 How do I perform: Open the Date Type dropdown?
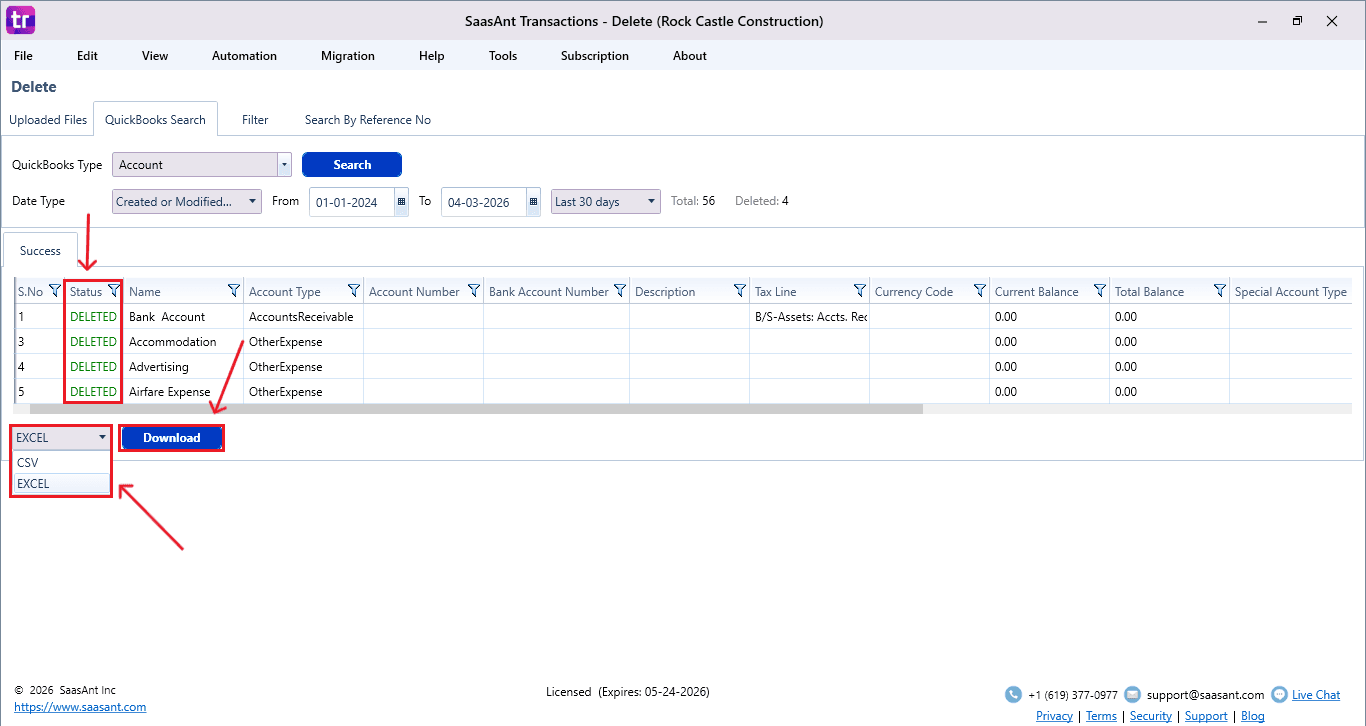click(187, 202)
